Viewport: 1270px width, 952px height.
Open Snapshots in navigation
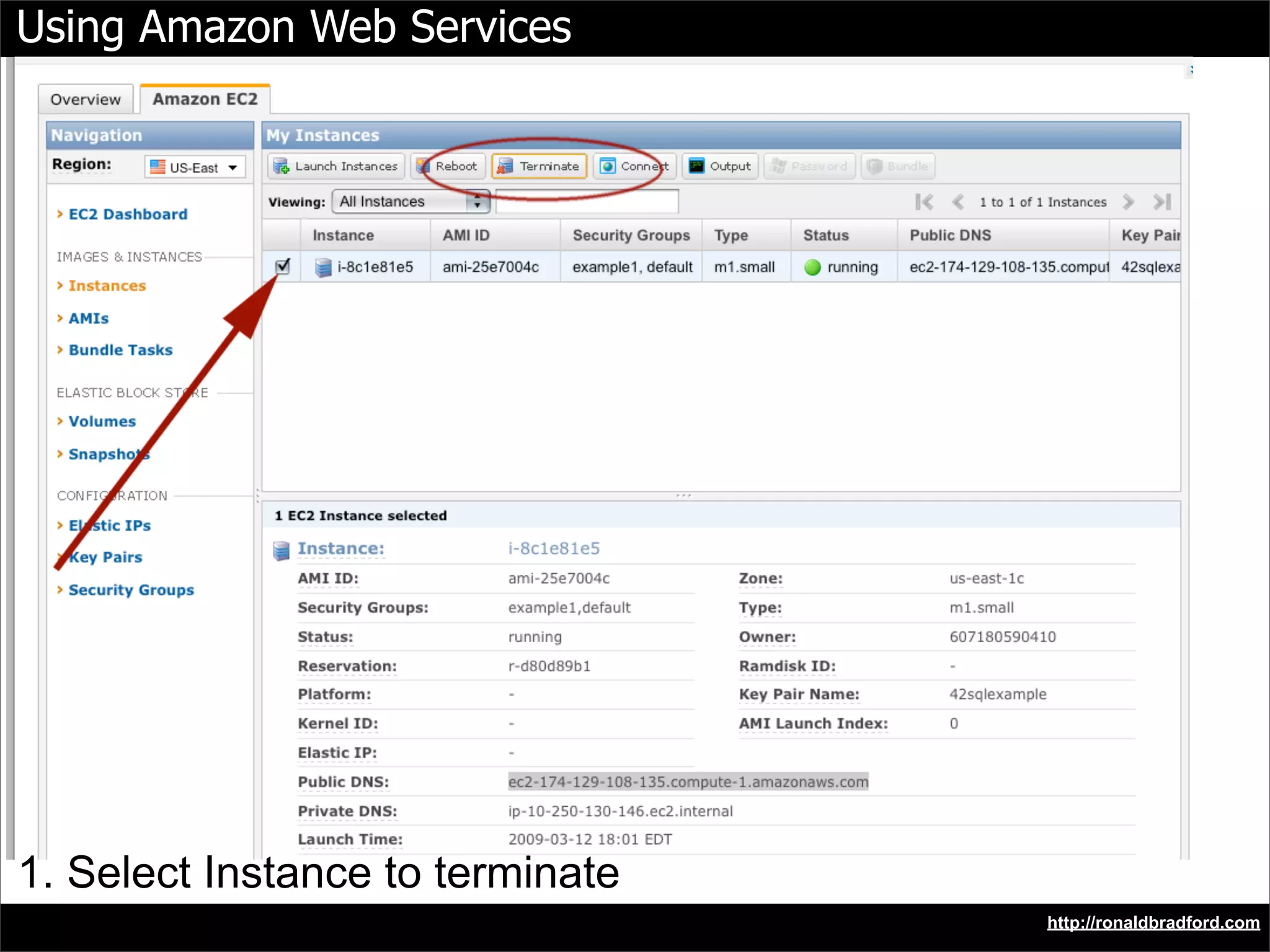109,454
